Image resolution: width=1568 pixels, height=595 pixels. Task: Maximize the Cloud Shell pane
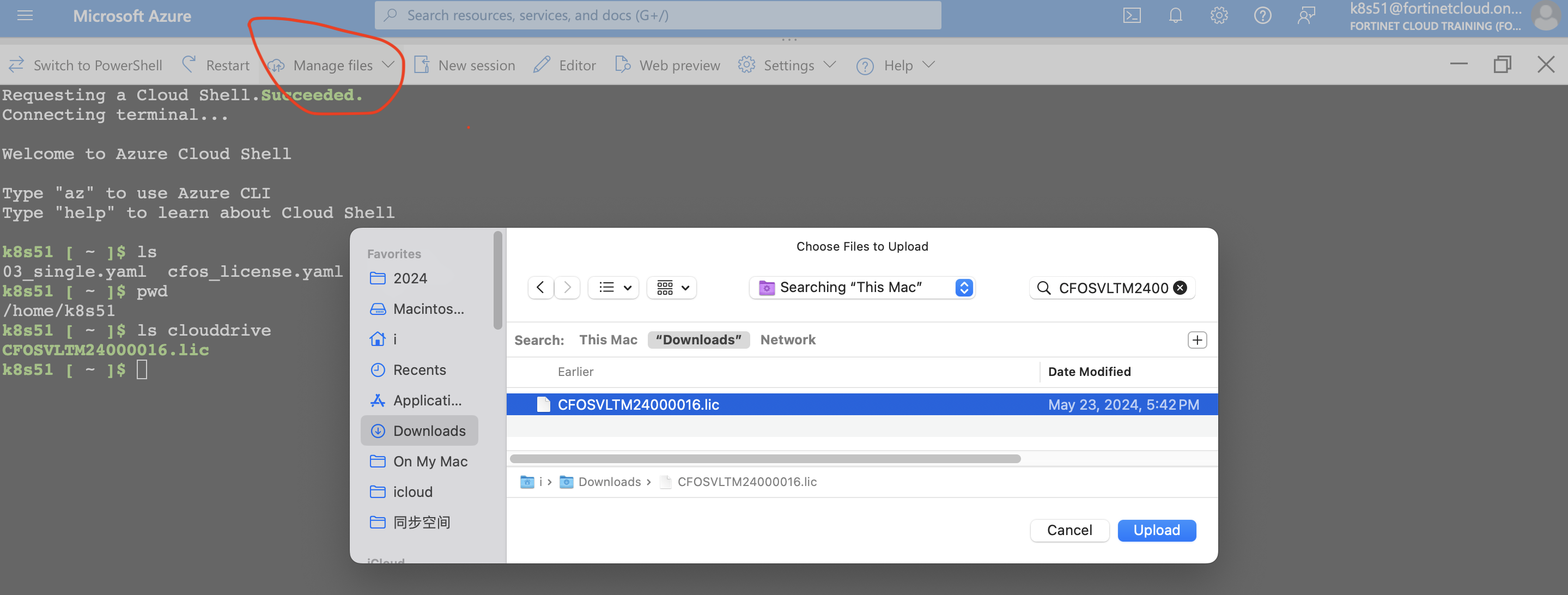click(x=1502, y=64)
